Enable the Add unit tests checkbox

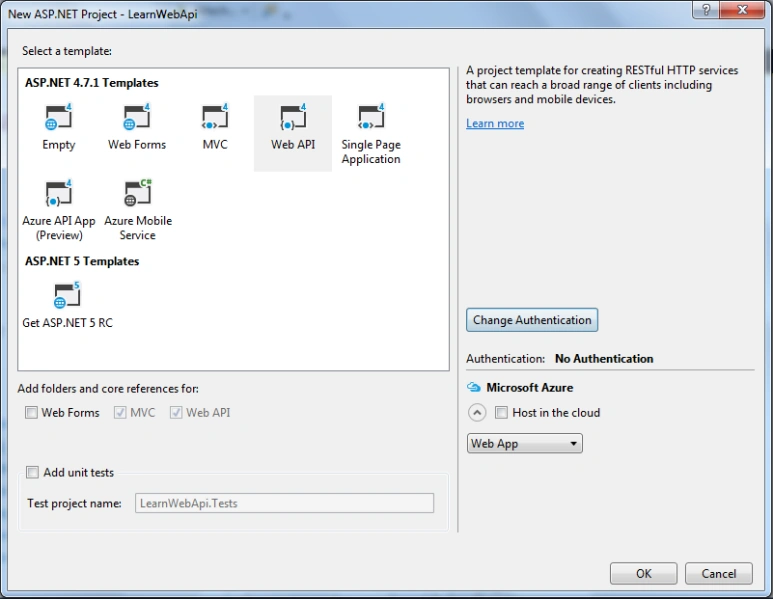(x=32, y=472)
